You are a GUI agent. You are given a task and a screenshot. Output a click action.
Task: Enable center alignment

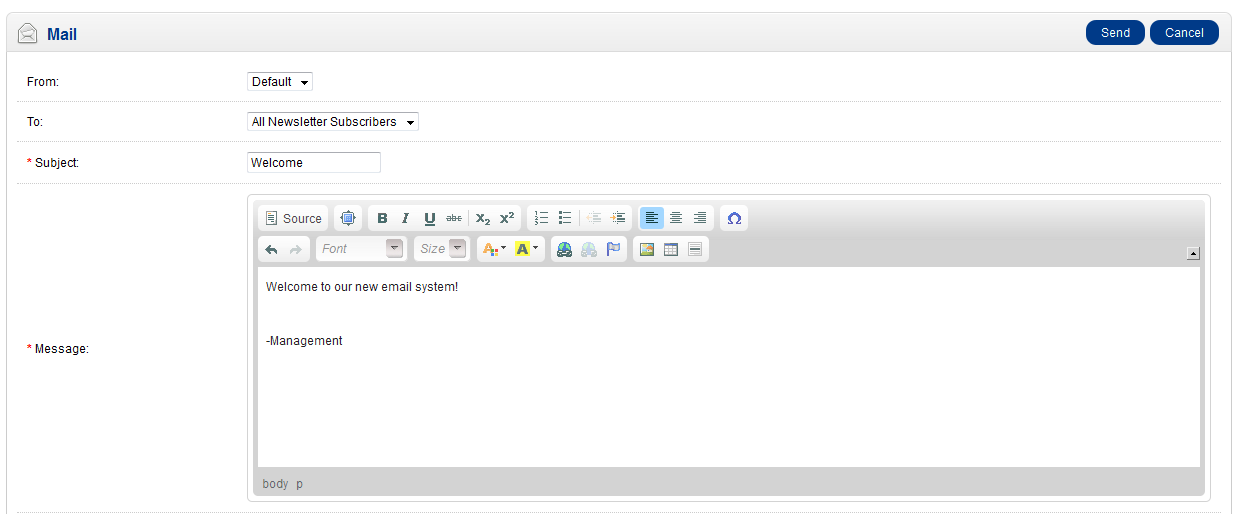click(x=676, y=218)
